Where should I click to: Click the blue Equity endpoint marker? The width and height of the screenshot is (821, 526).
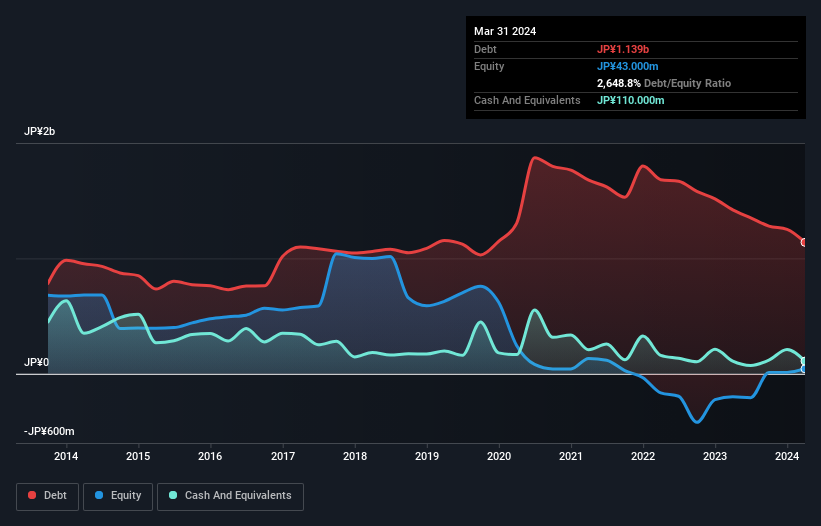click(x=804, y=369)
